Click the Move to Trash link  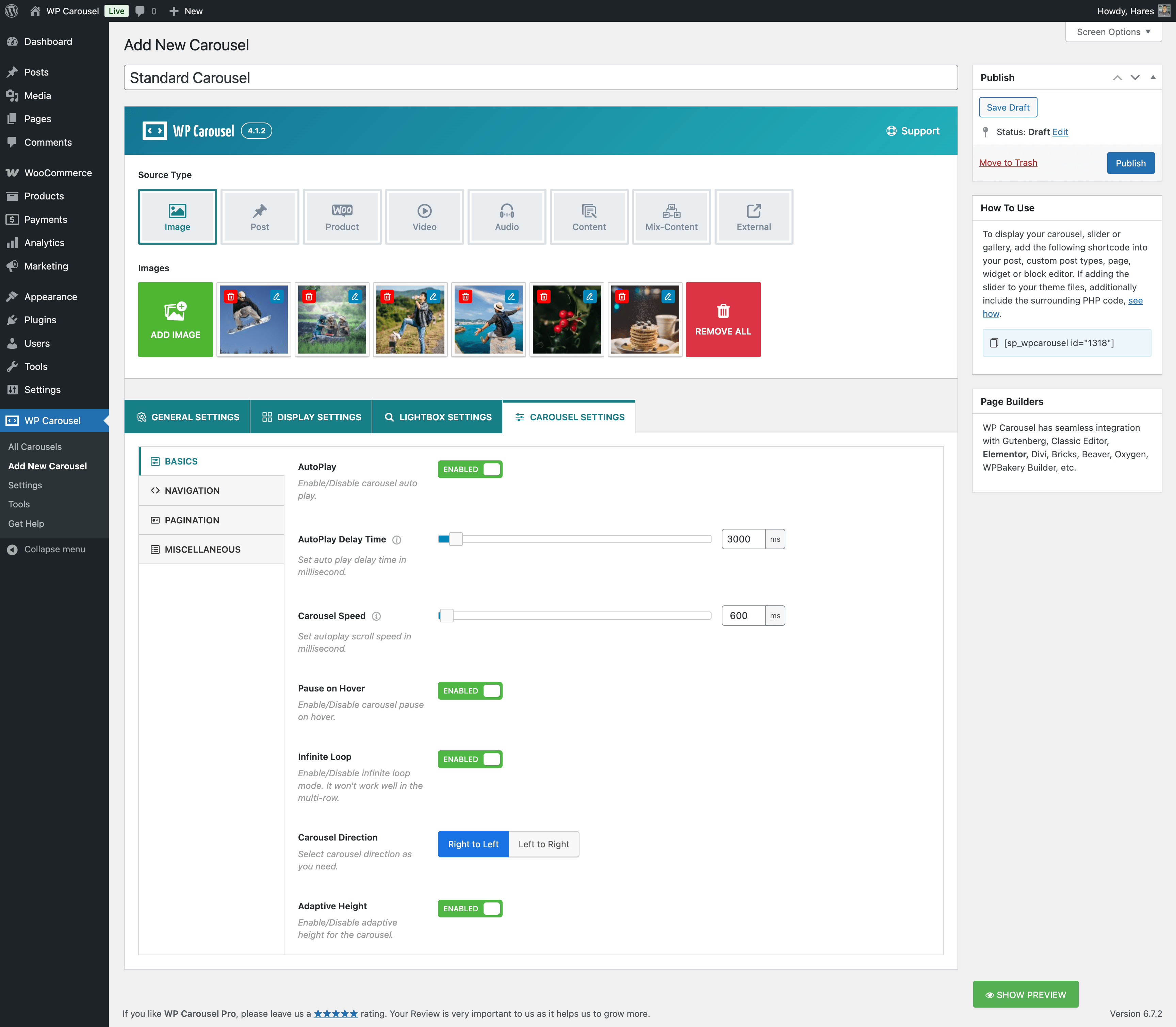pos(1008,163)
